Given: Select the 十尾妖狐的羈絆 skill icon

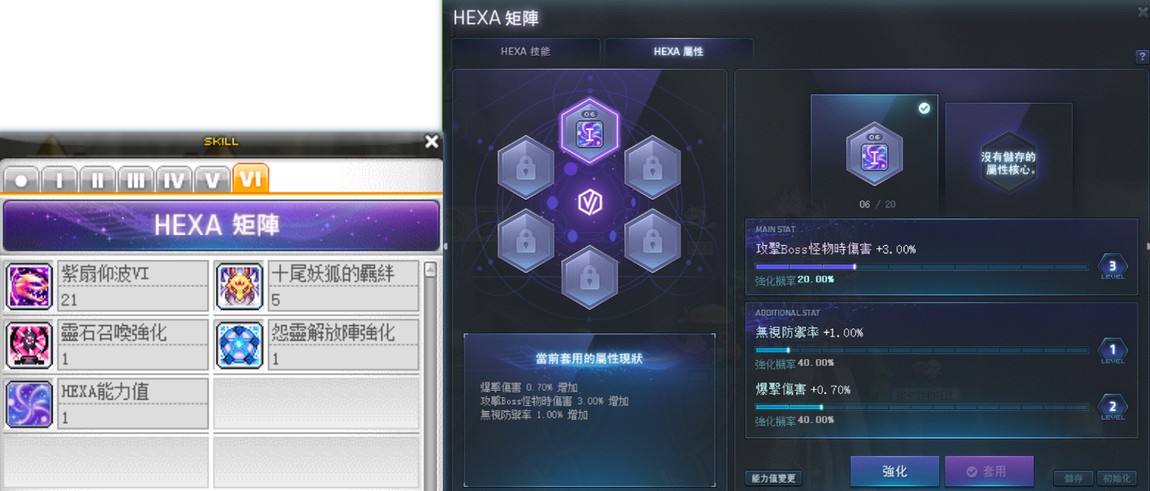Looking at the screenshot, I should (x=240, y=286).
